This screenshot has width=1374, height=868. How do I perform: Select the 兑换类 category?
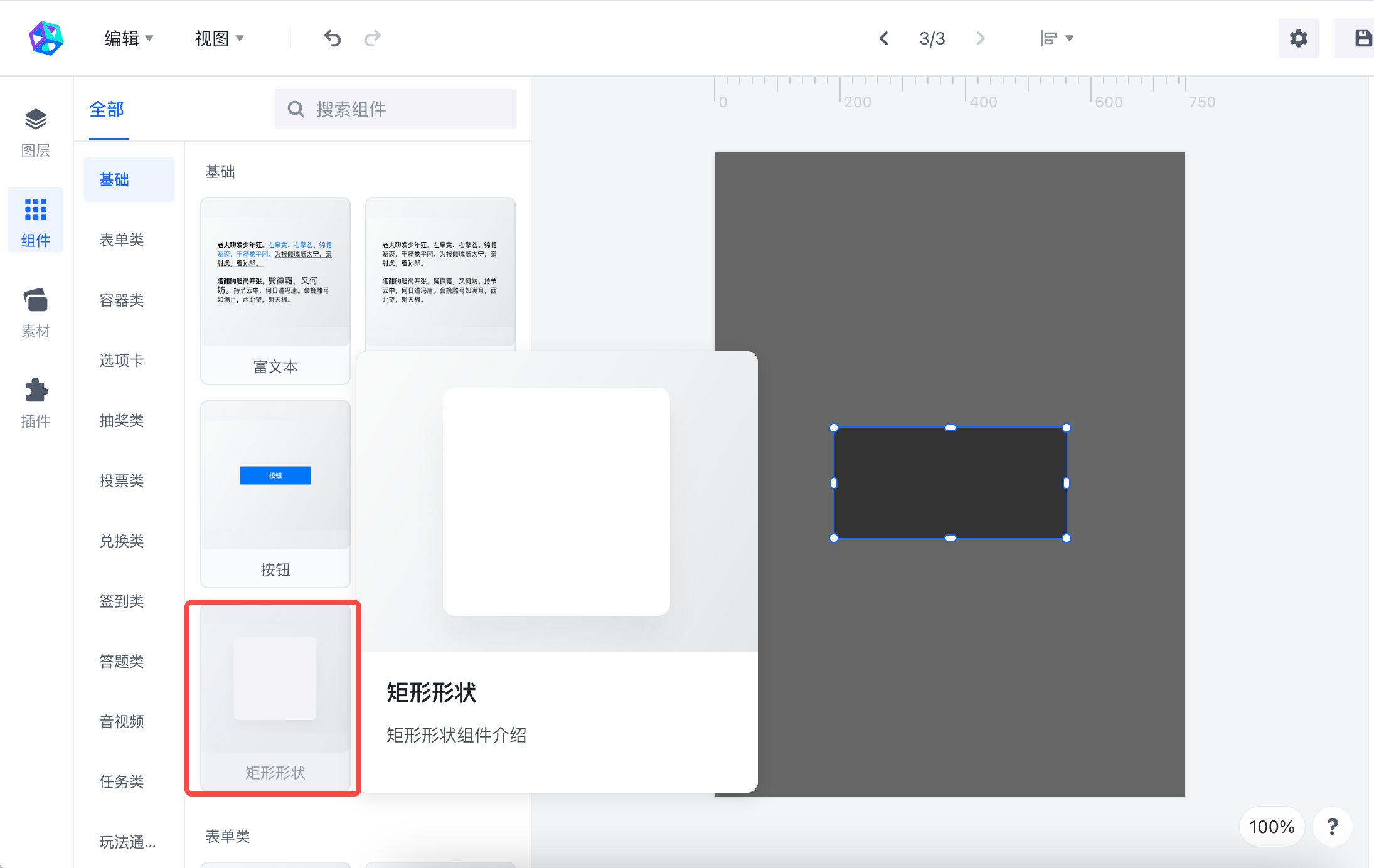coord(122,541)
